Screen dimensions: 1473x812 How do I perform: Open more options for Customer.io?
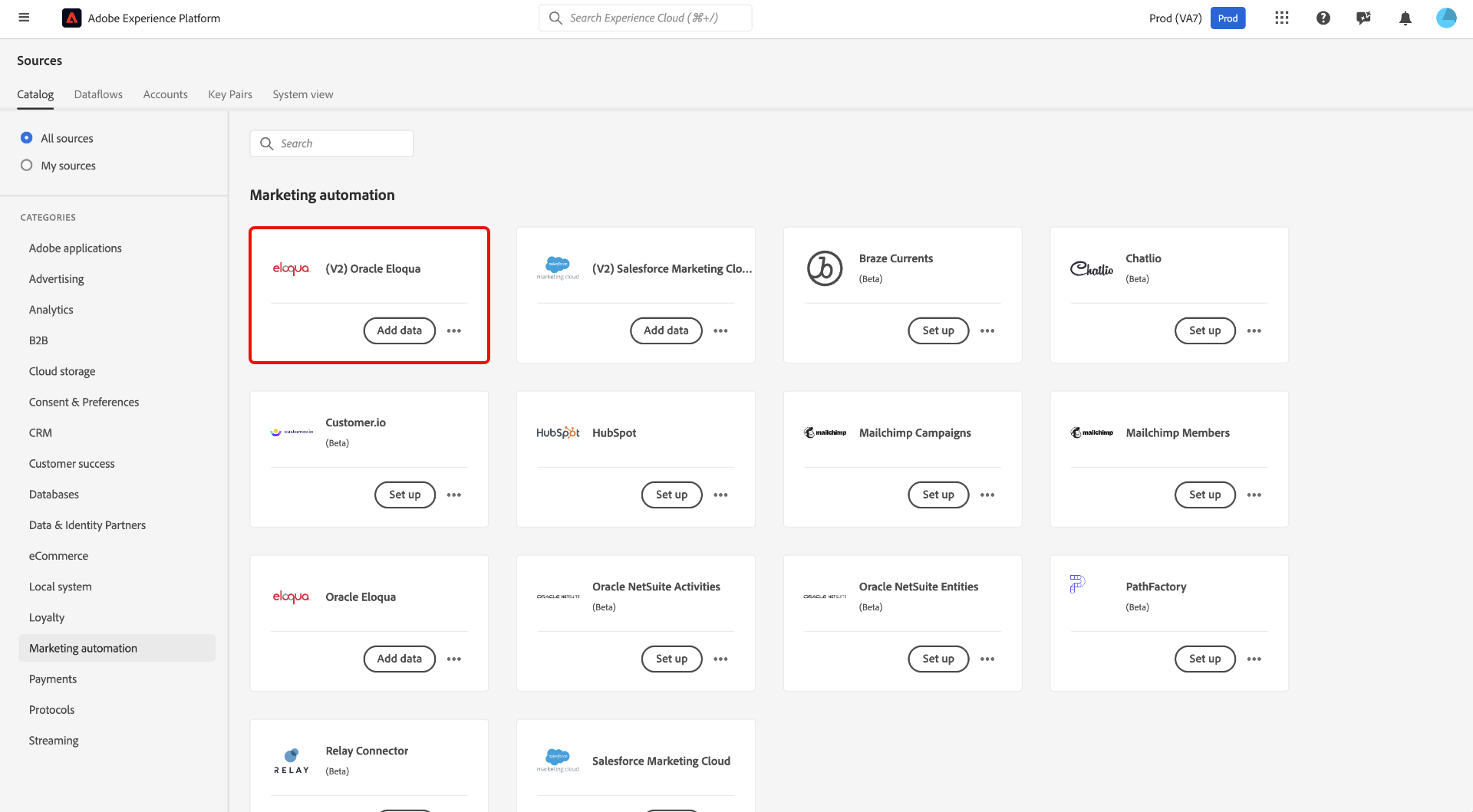pos(454,495)
